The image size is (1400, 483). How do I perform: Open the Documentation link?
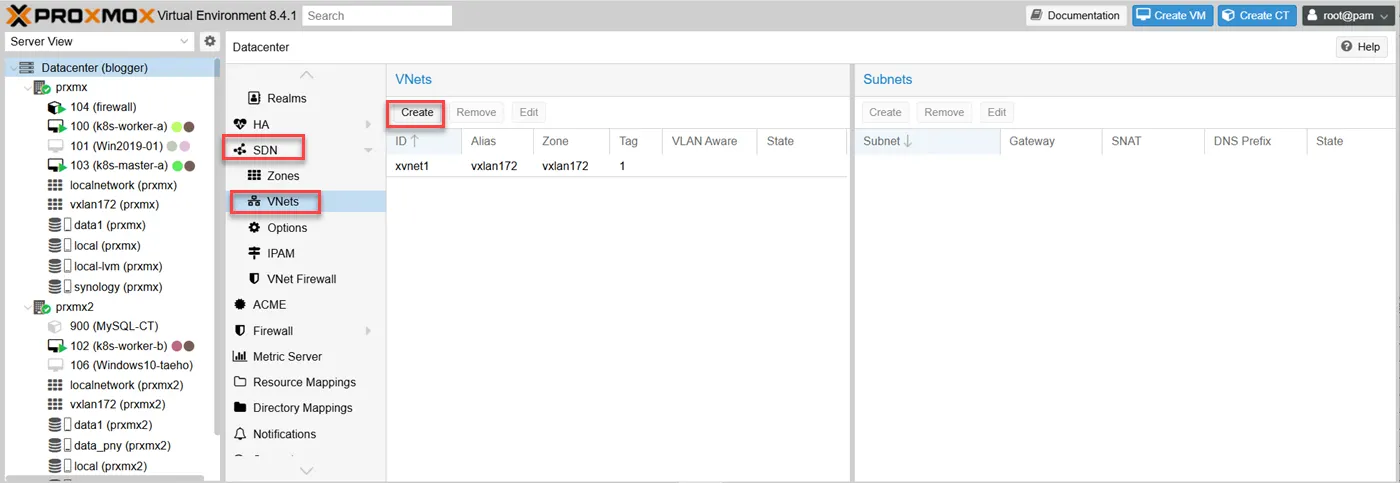[1075, 15]
